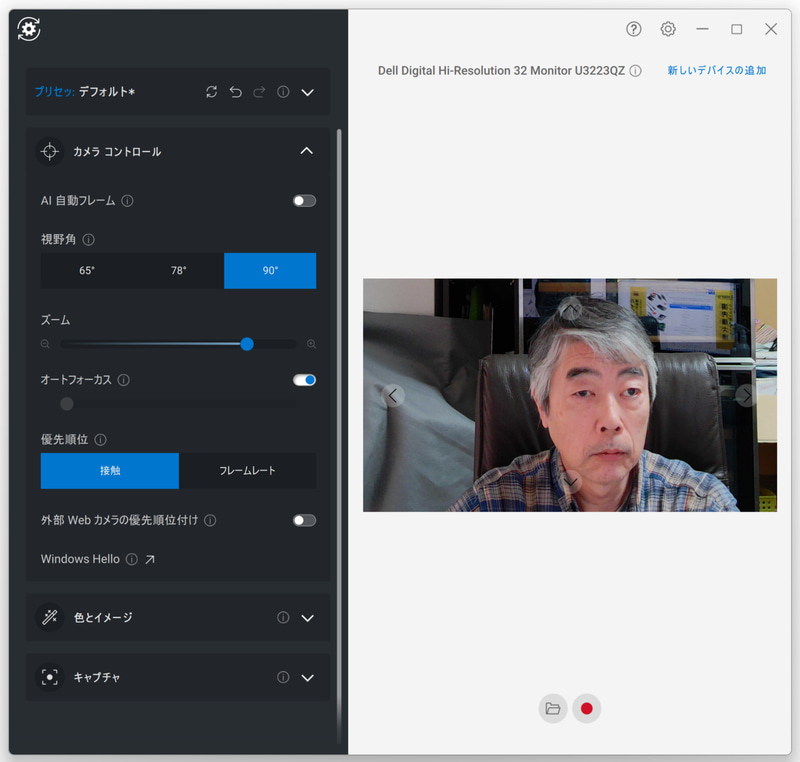Select the 90° field of view

click(270, 271)
